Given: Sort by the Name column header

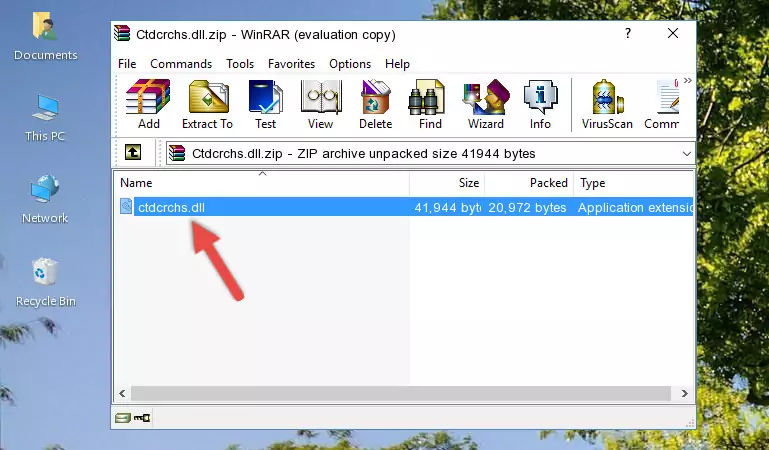Looking at the screenshot, I should 262,183.
